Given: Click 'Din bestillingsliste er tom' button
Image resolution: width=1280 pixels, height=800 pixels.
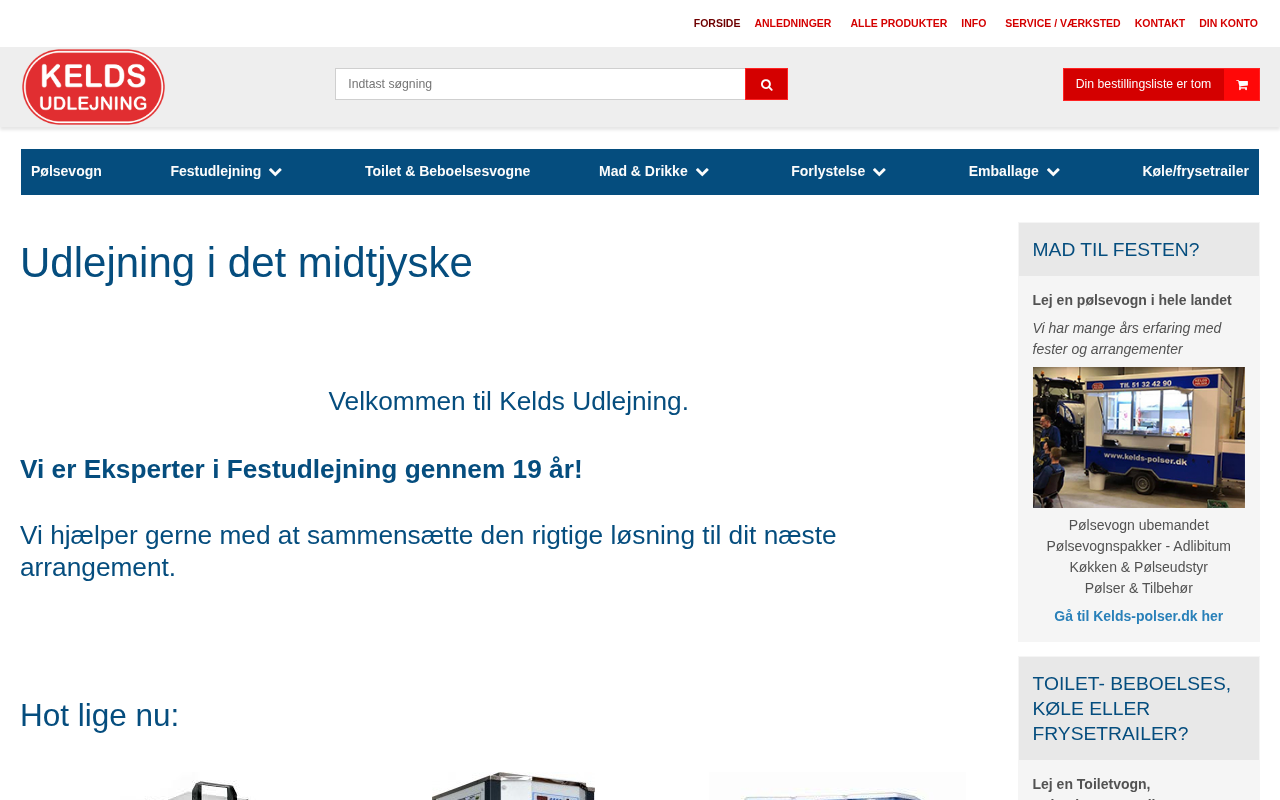Looking at the screenshot, I should [1143, 85].
